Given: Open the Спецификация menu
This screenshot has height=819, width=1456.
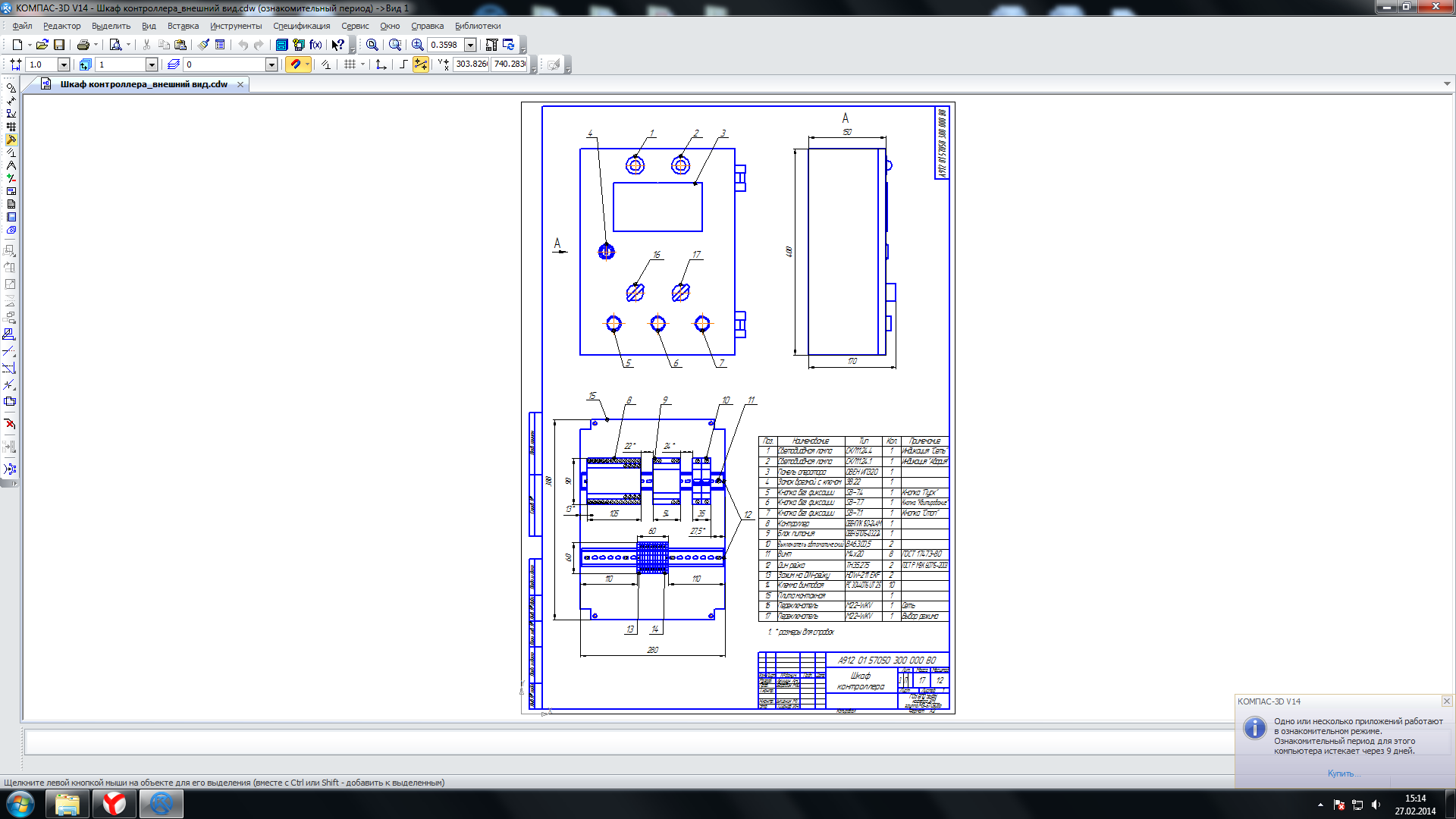Looking at the screenshot, I should [x=302, y=26].
